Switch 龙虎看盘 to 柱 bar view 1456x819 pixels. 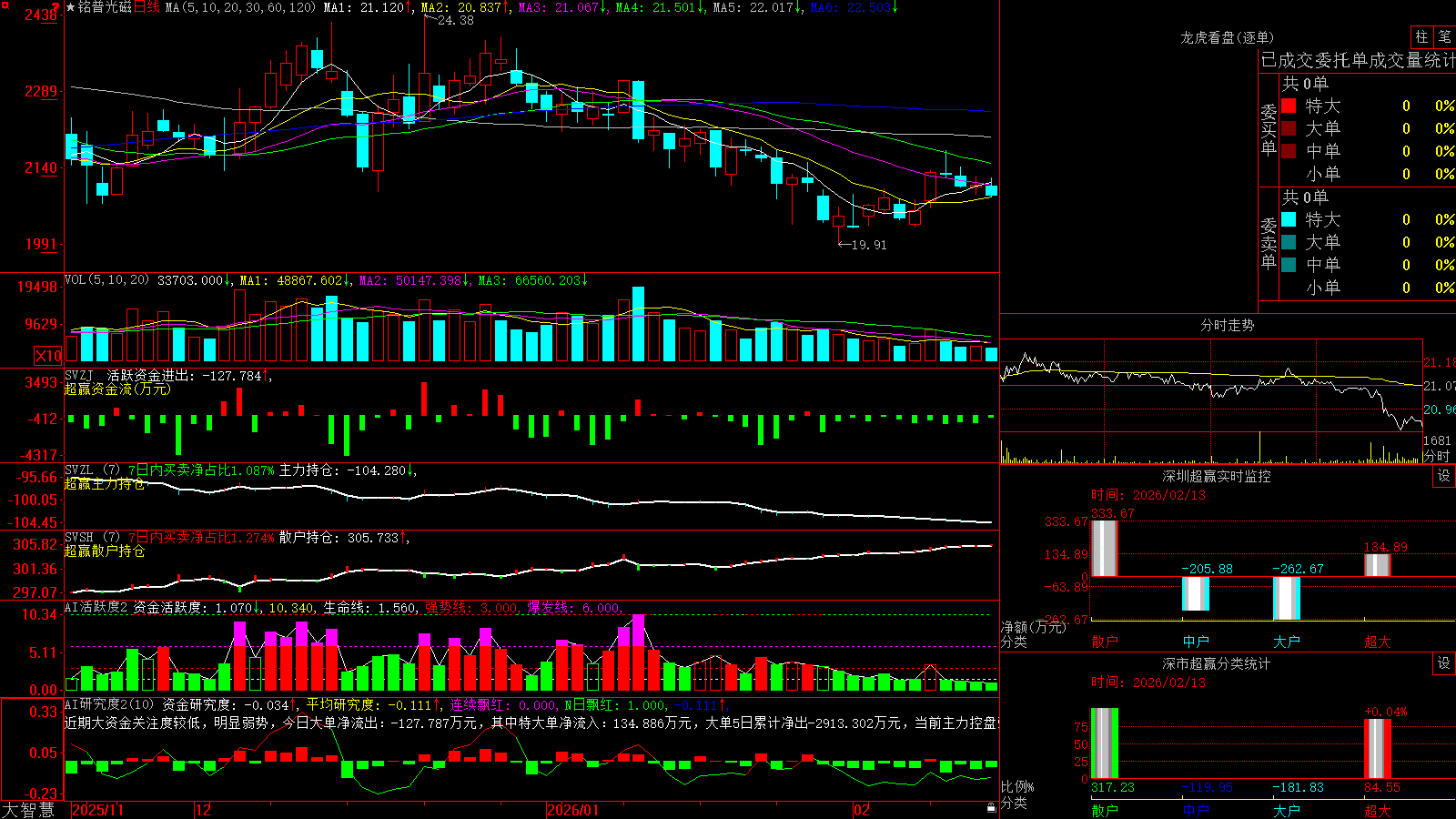tap(1421, 36)
